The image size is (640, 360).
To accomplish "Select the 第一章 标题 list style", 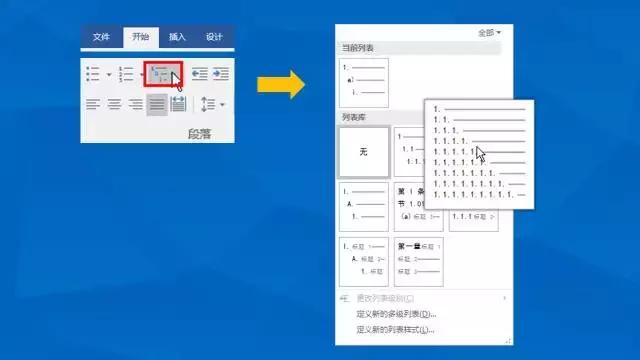I will click(x=419, y=262).
